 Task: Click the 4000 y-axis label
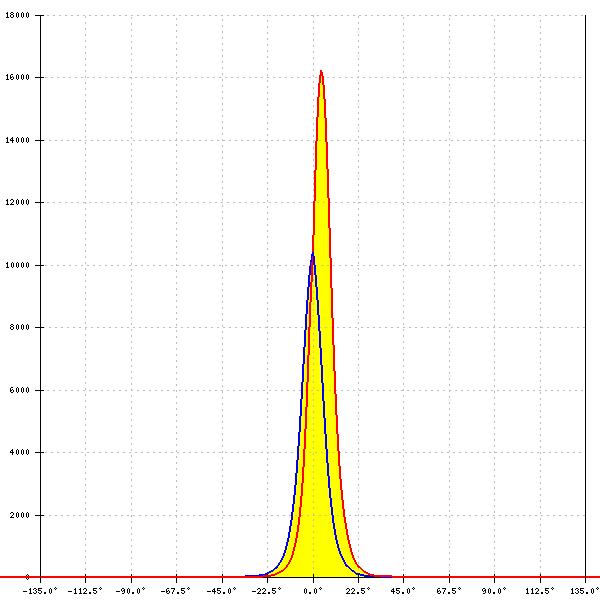point(20,452)
